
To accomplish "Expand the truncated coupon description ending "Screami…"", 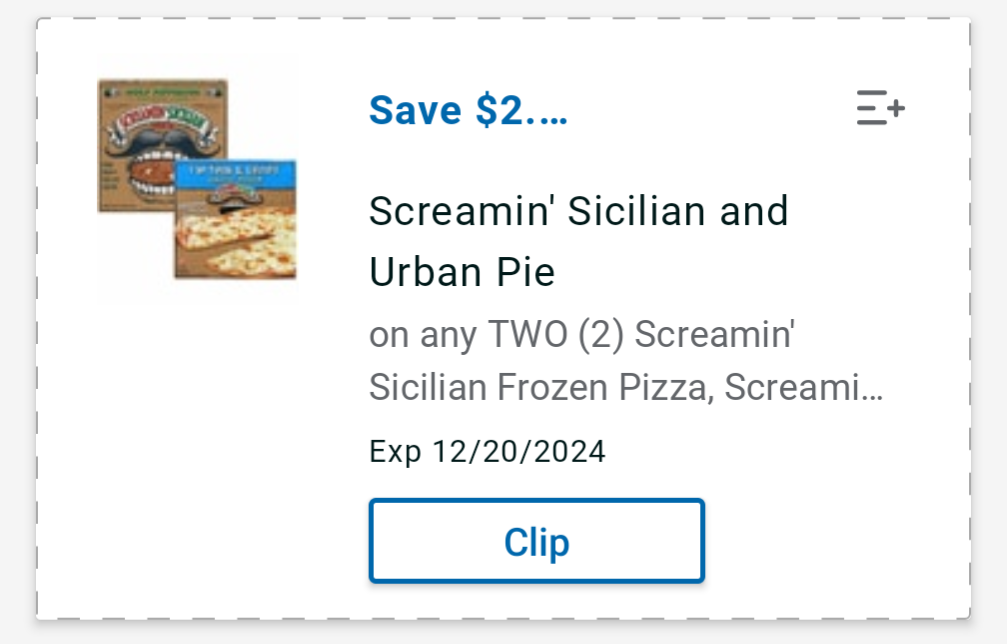I will [x=870, y=388].
